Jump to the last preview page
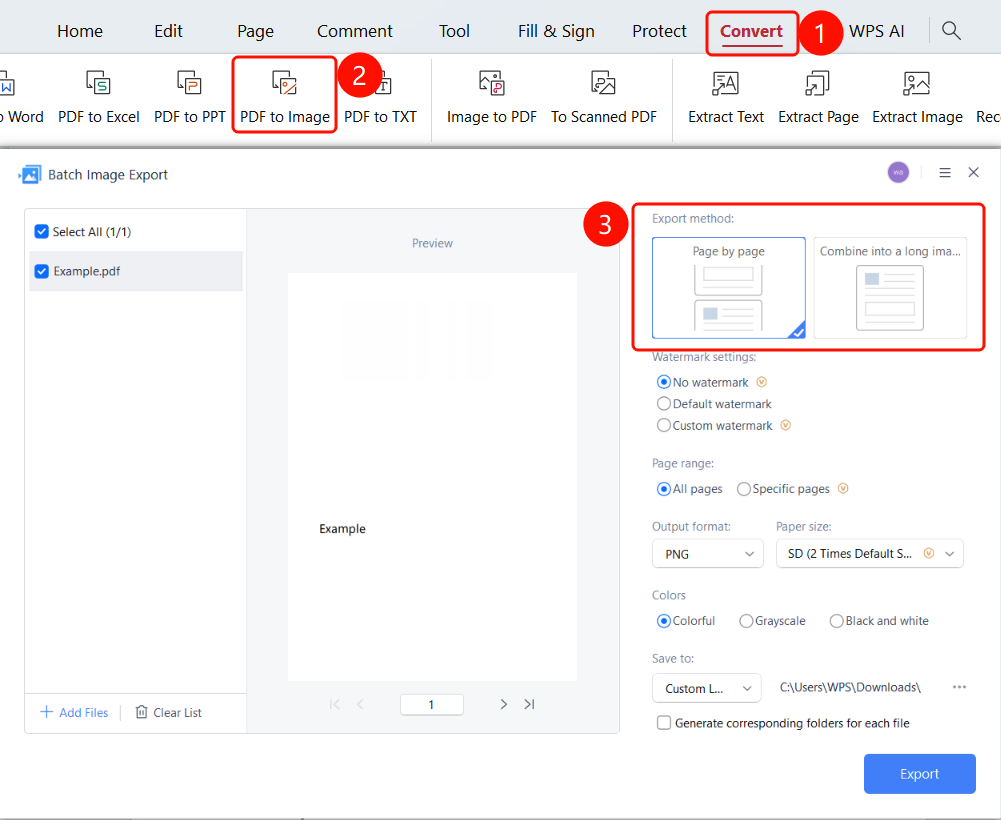Image resolution: width=1001 pixels, height=820 pixels. coord(529,704)
